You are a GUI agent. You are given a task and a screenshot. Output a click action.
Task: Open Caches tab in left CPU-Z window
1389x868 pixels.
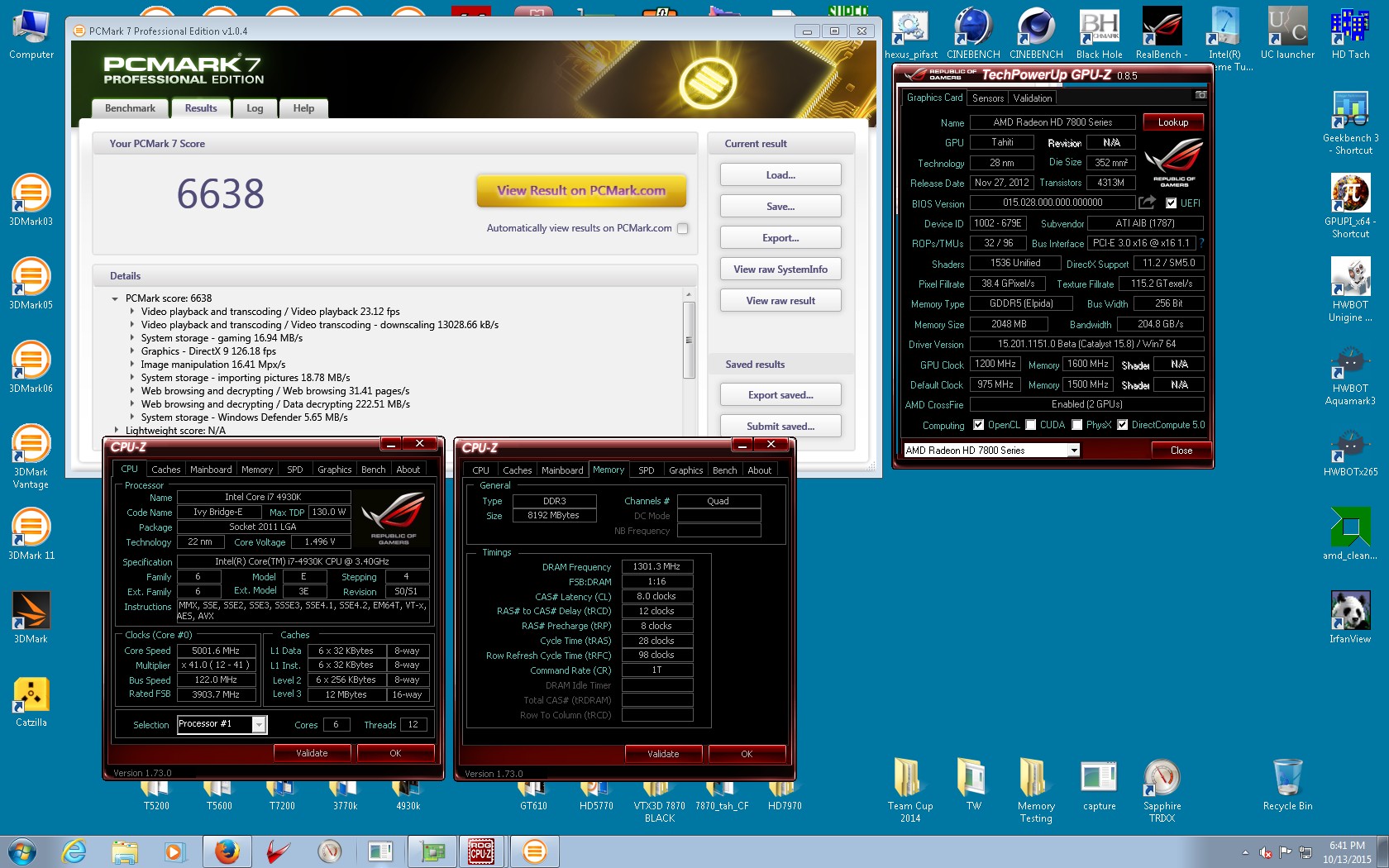165,470
